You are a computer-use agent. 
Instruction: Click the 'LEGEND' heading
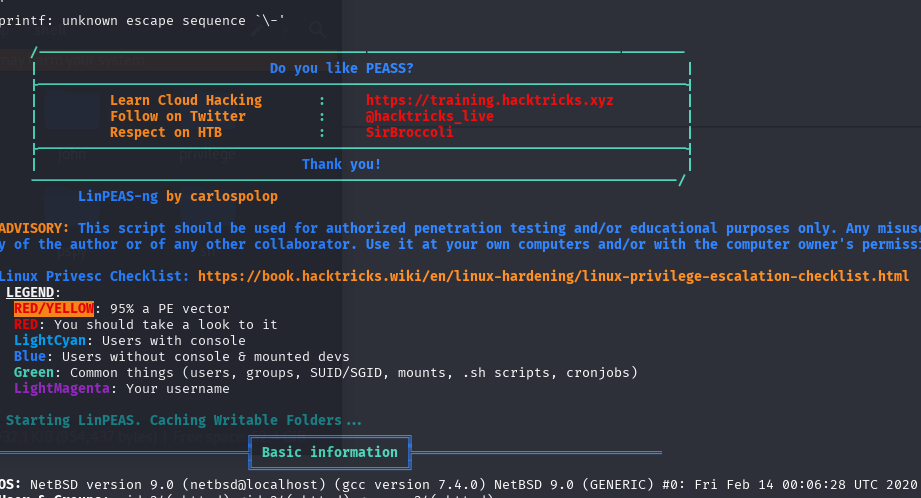(x=30, y=292)
